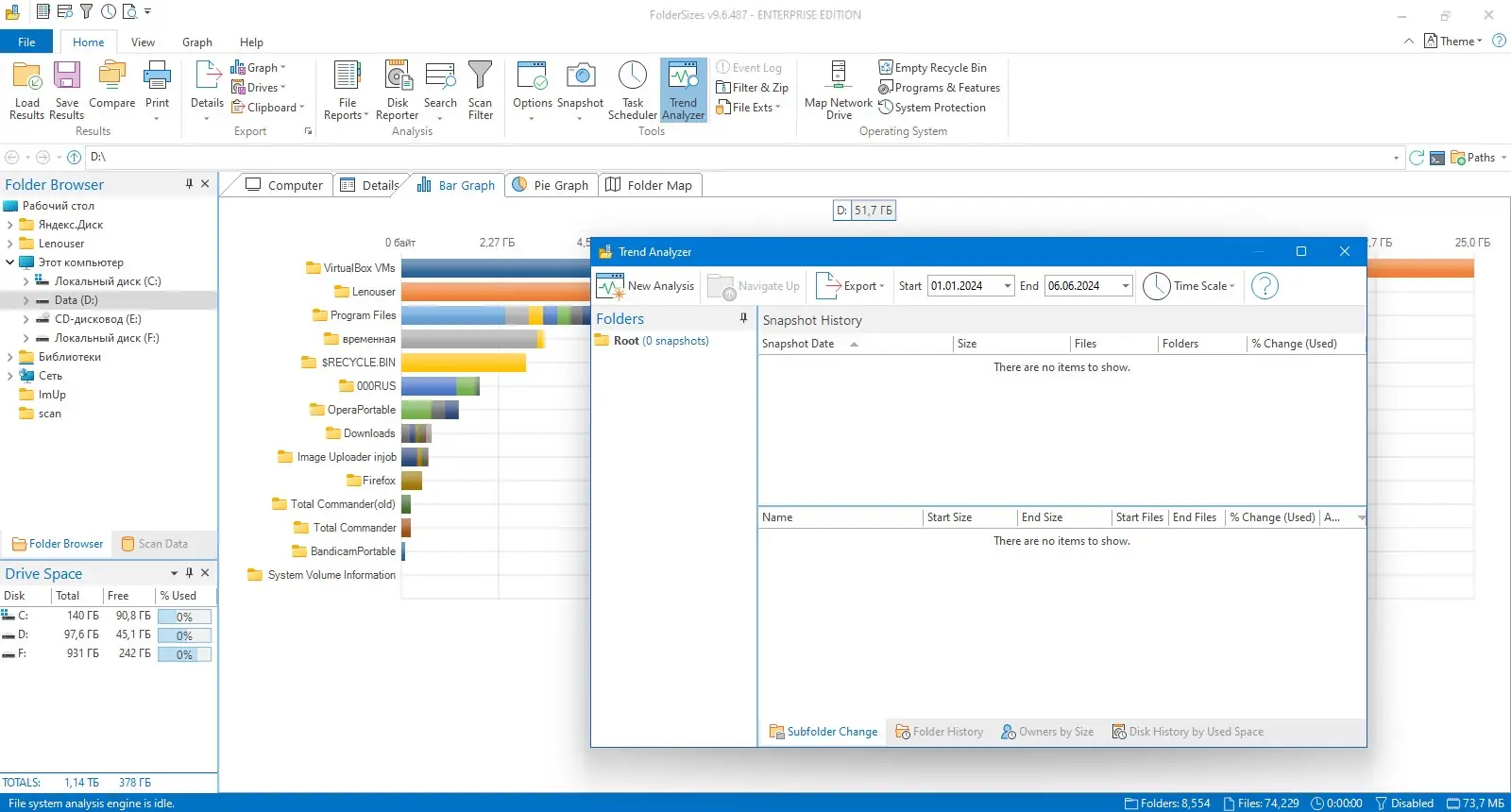Select drive F: row in Drive Space

[108, 653]
